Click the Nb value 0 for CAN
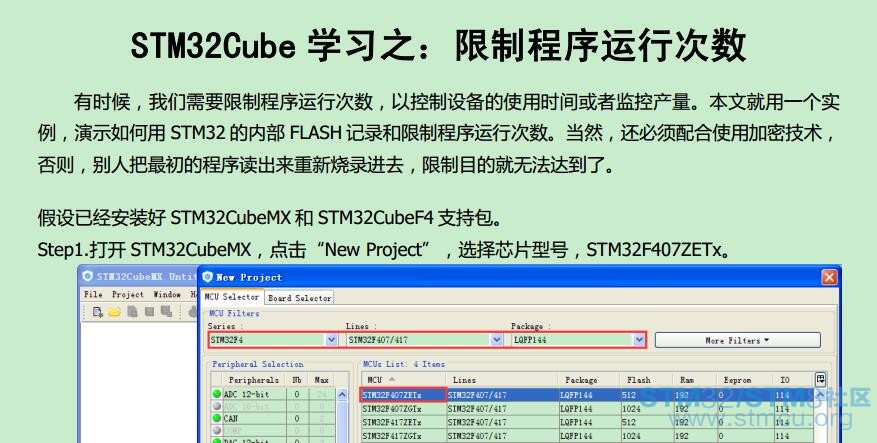The image size is (877, 443). (296, 418)
